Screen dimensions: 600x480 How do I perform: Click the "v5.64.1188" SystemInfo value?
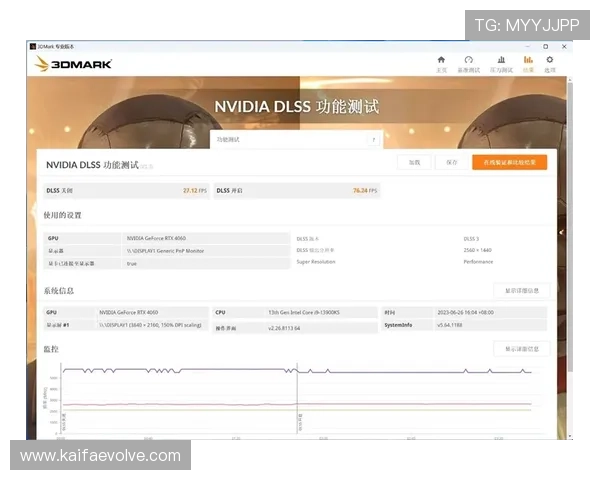(x=450, y=325)
